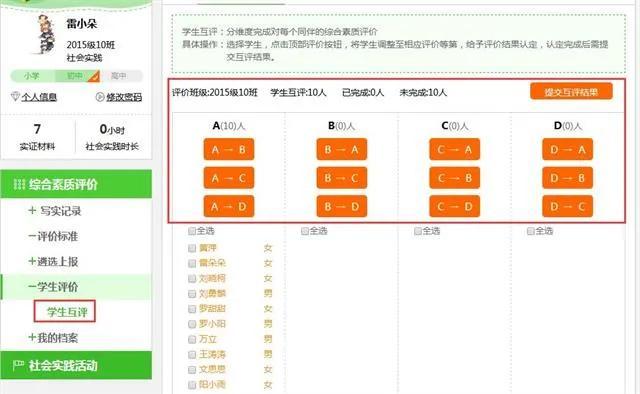This screenshot has width=640, height=394.
Task: Click the B(0)人 column heading
Action: coord(342,126)
